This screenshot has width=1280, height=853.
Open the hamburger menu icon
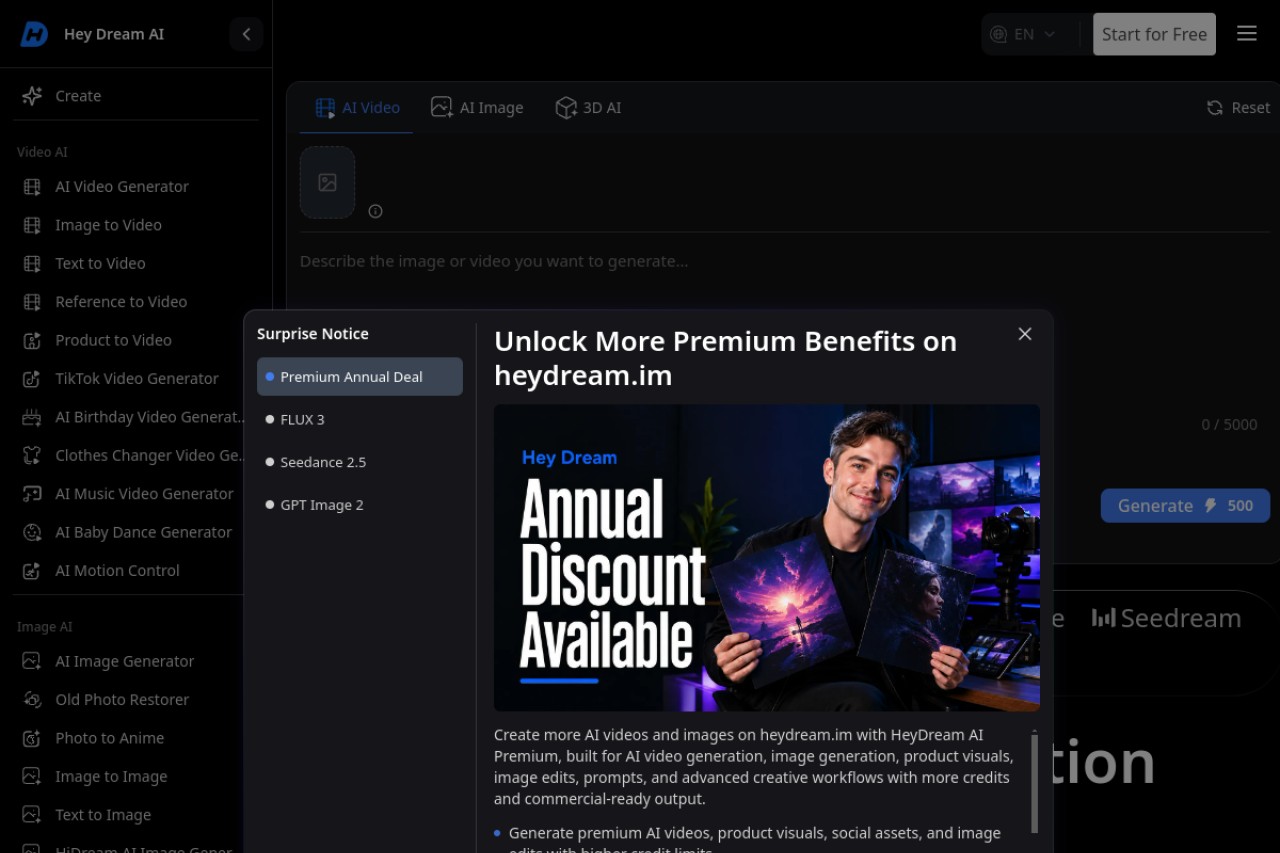tap(1246, 34)
